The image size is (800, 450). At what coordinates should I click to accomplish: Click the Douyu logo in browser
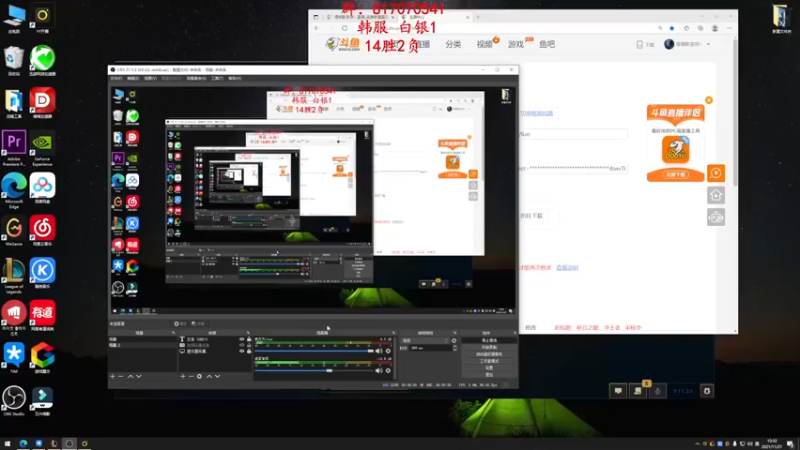pyautogui.click(x=343, y=44)
